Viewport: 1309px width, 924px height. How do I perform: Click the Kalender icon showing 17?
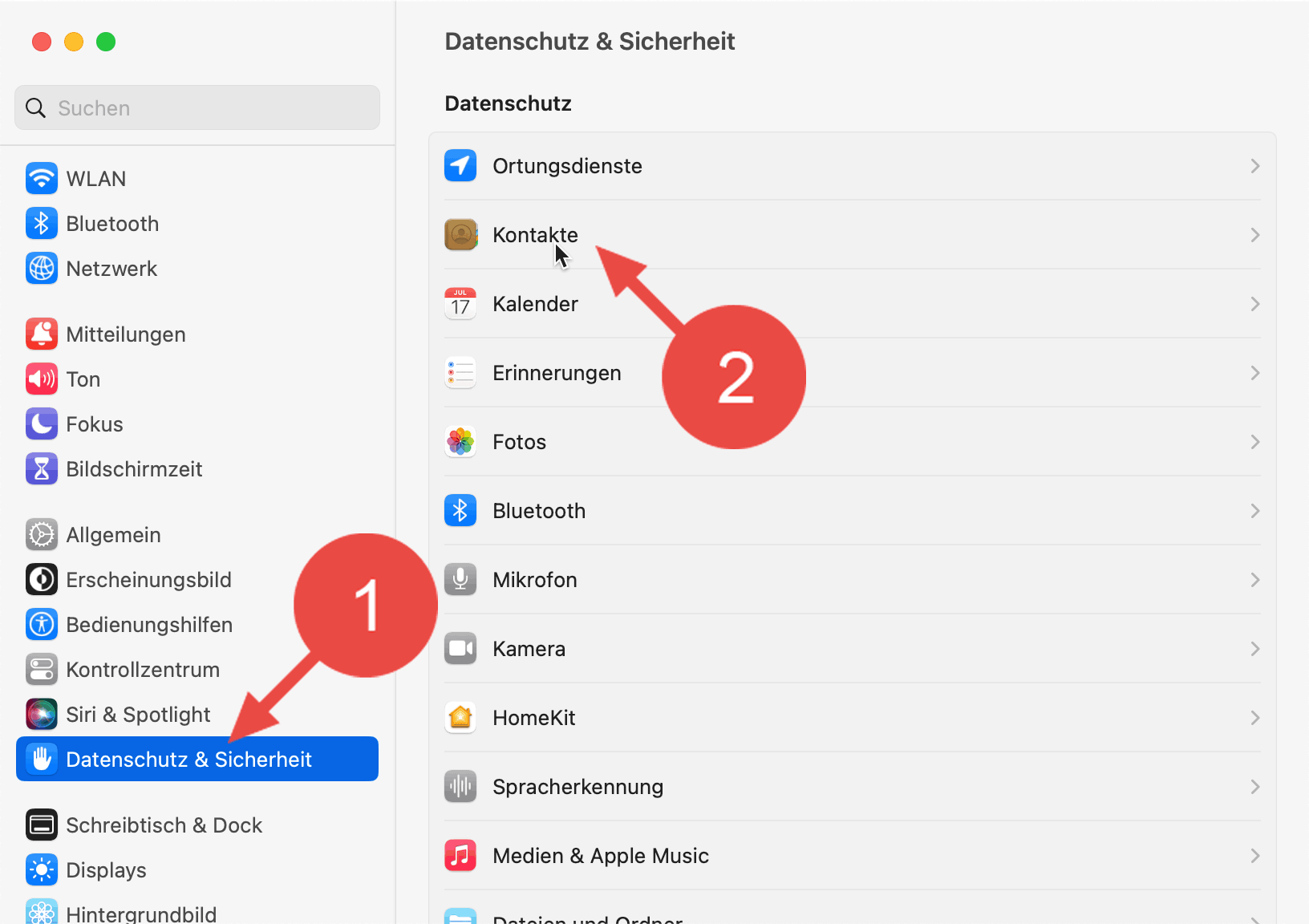pyautogui.click(x=460, y=304)
